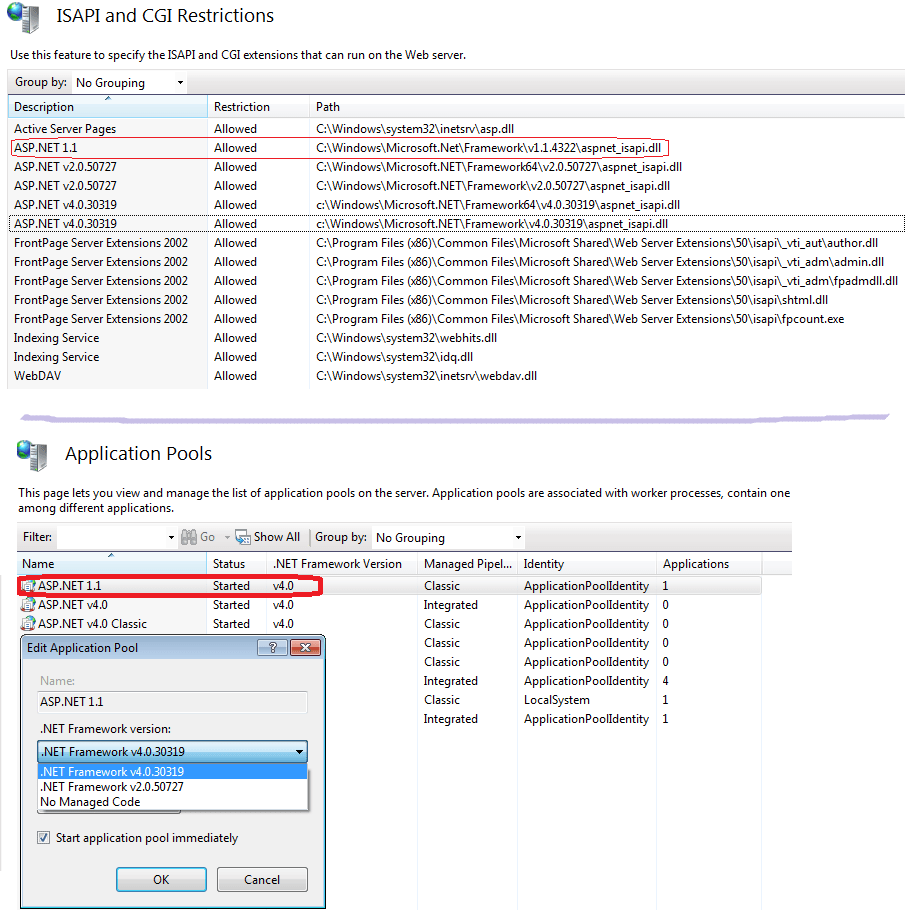Click the Go filter button
905x921 pixels.
point(199,537)
